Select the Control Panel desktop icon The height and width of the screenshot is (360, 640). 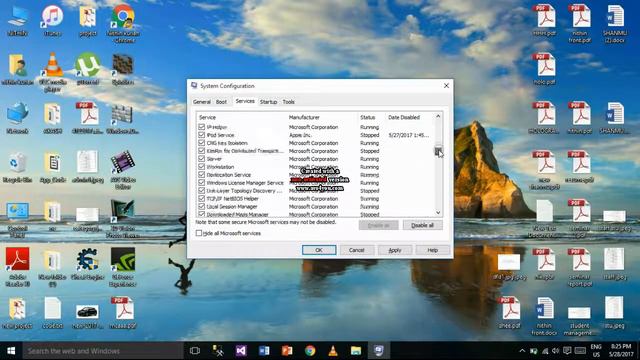click(17, 220)
